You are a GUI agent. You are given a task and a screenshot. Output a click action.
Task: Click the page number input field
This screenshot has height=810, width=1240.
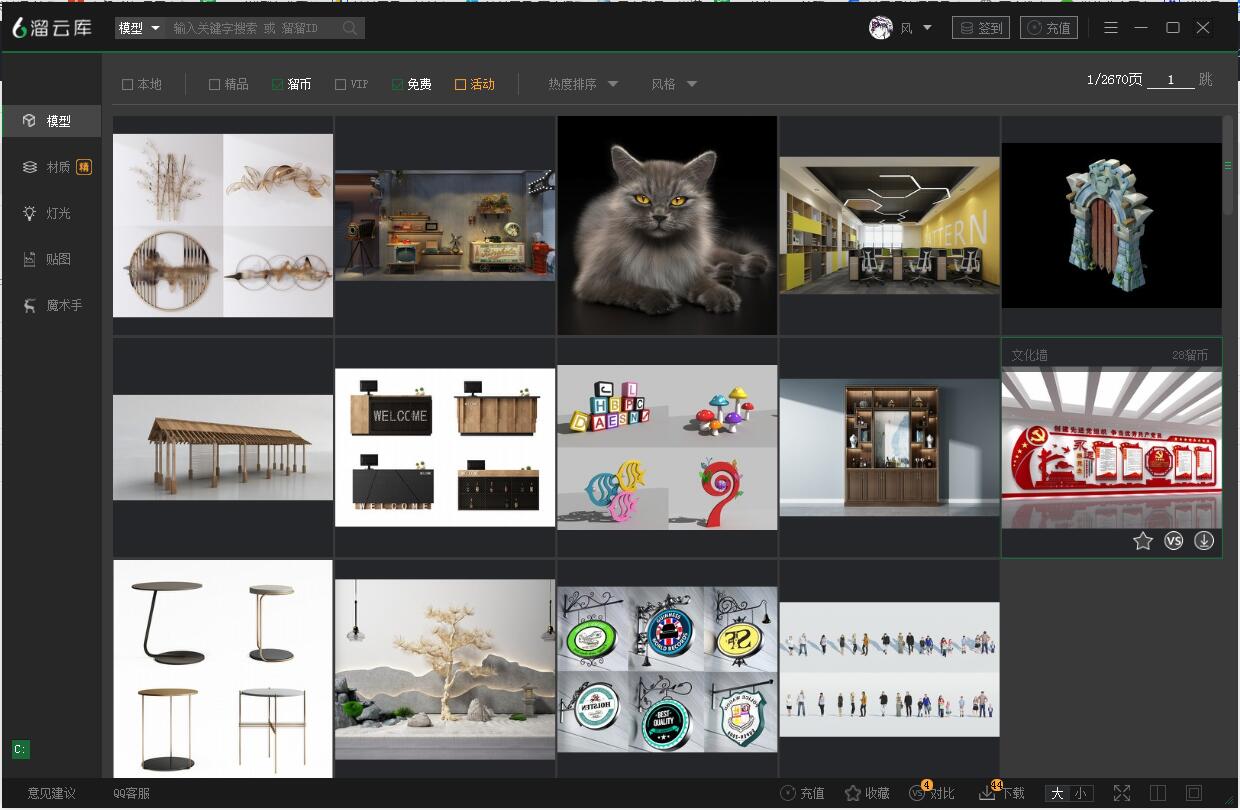[x=1170, y=80]
